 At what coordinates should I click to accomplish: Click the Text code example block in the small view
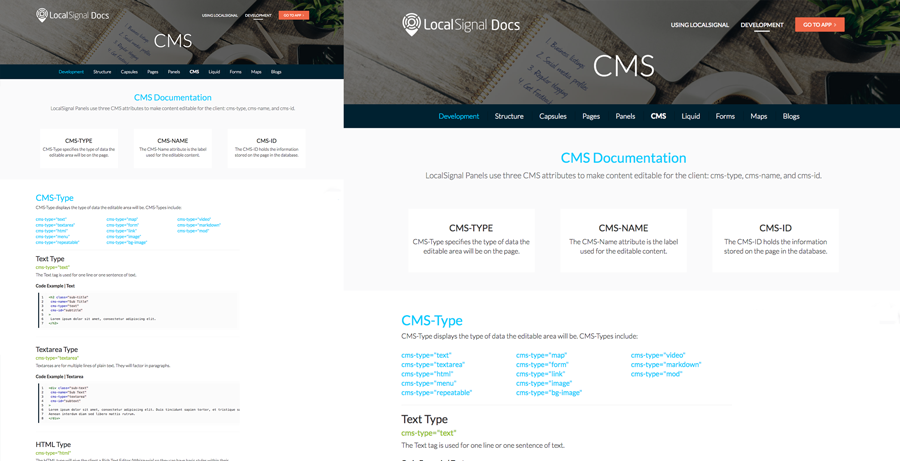pos(137,310)
